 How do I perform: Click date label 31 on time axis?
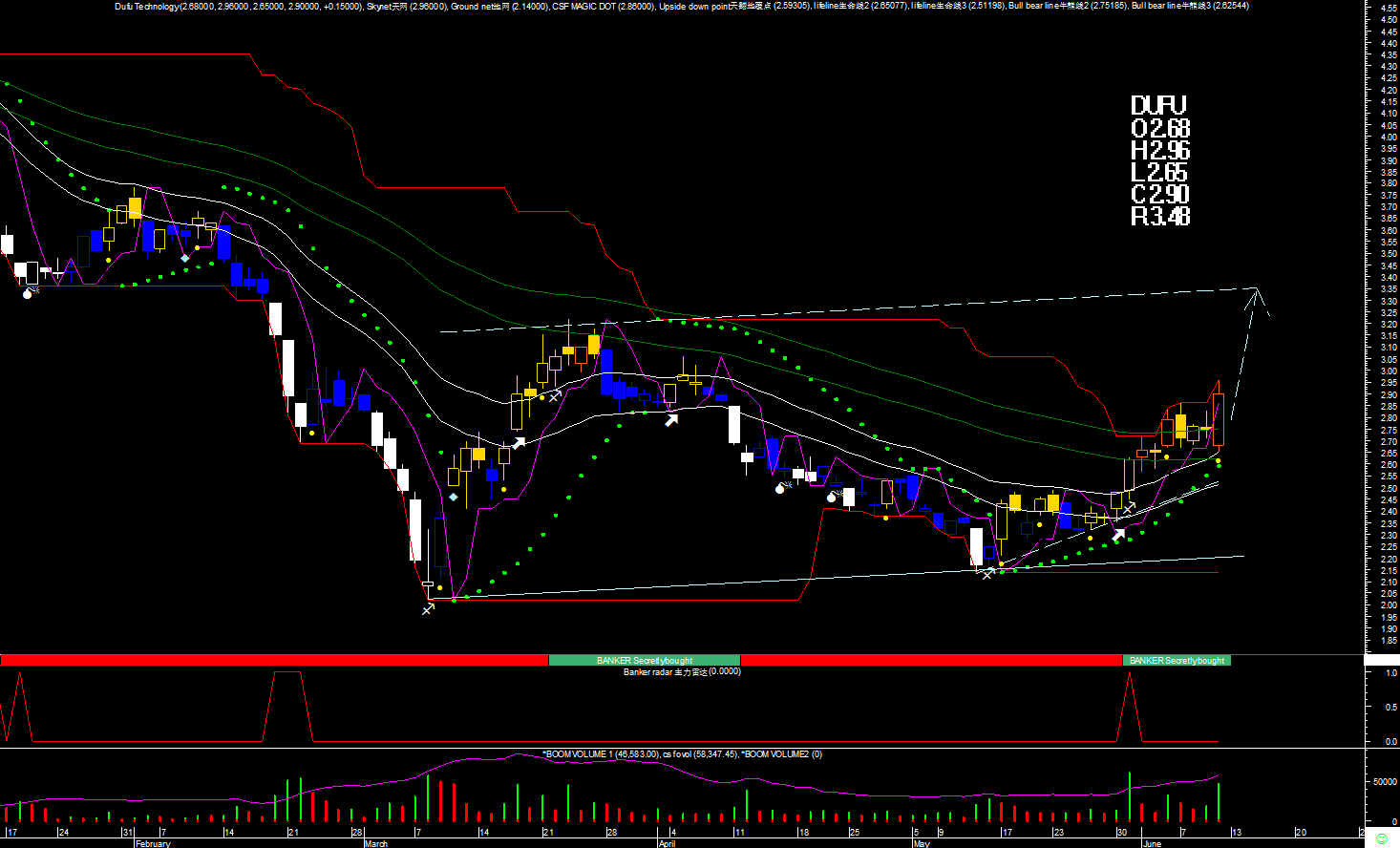127,833
